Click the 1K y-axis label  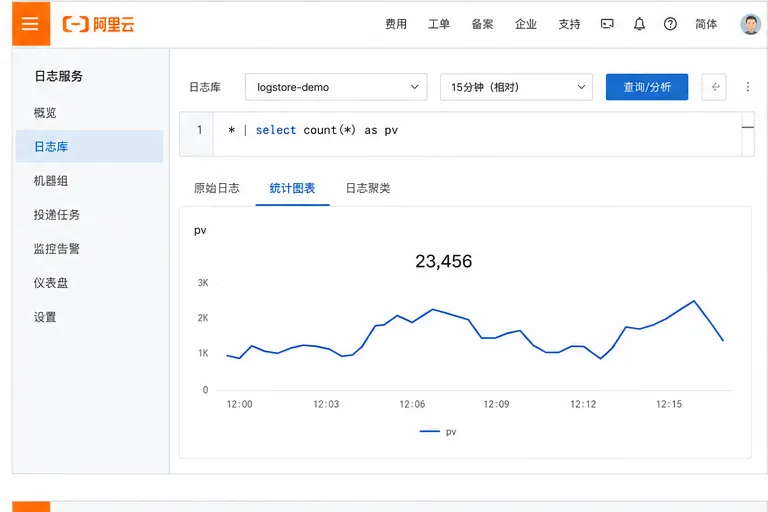(203, 353)
